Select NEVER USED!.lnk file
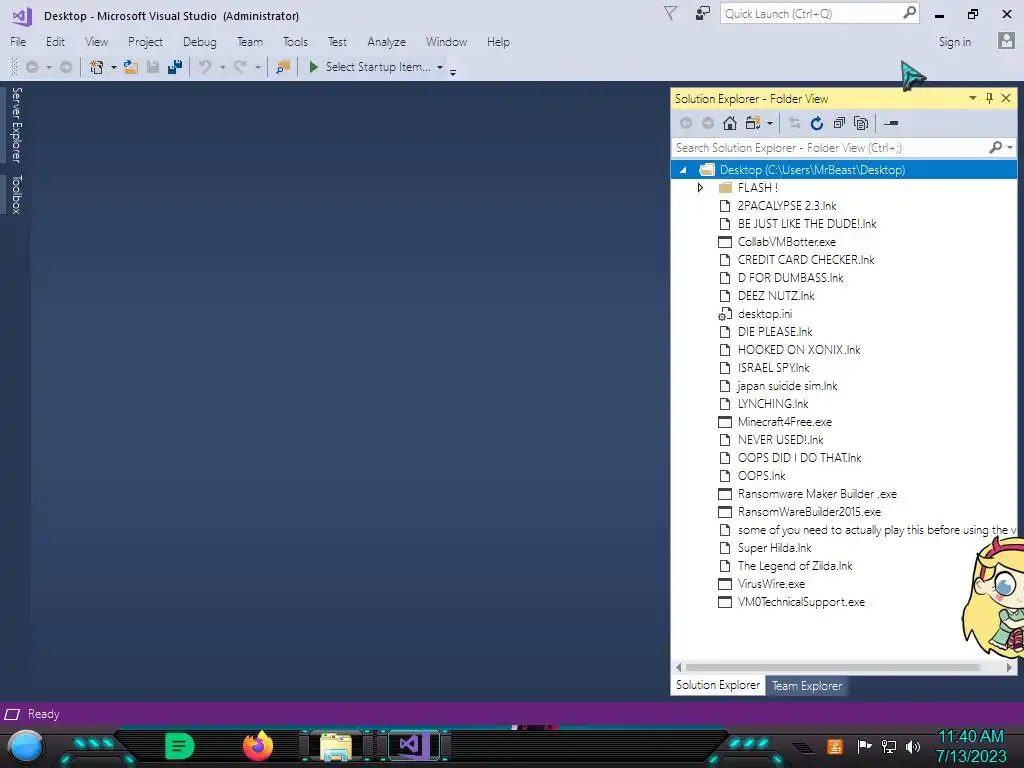The height and width of the screenshot is (768, 1024). (x=780, y=440)
